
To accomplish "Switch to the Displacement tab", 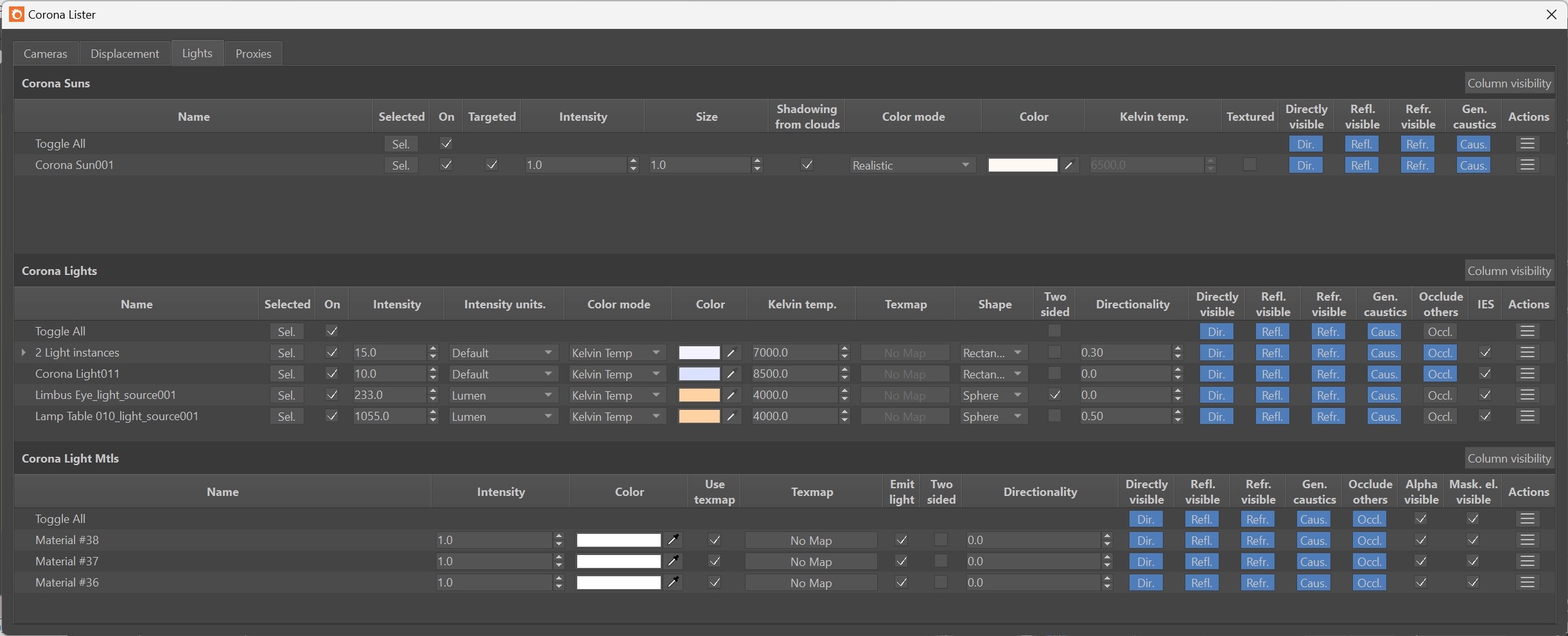I will click(x=125, y=53).
